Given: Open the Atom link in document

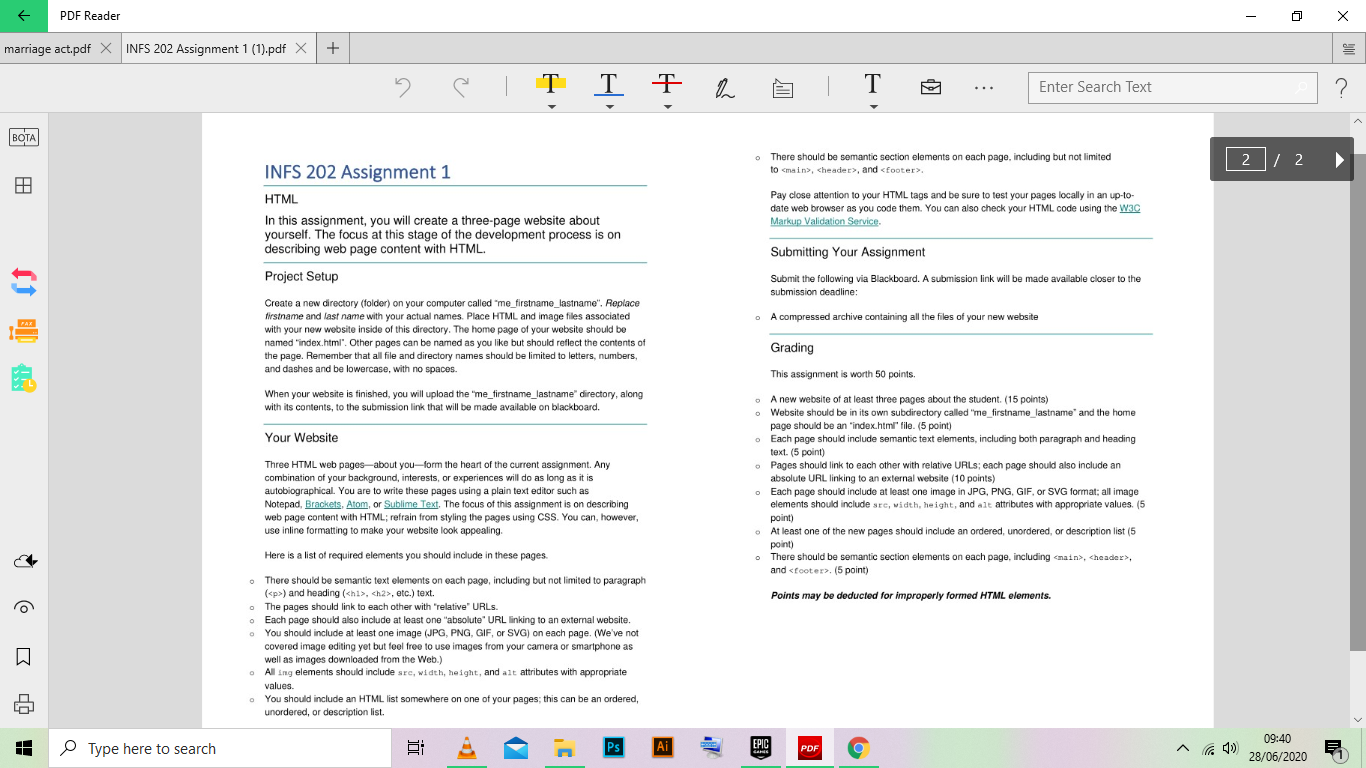Looking at the screenshot, I should 357,504.
